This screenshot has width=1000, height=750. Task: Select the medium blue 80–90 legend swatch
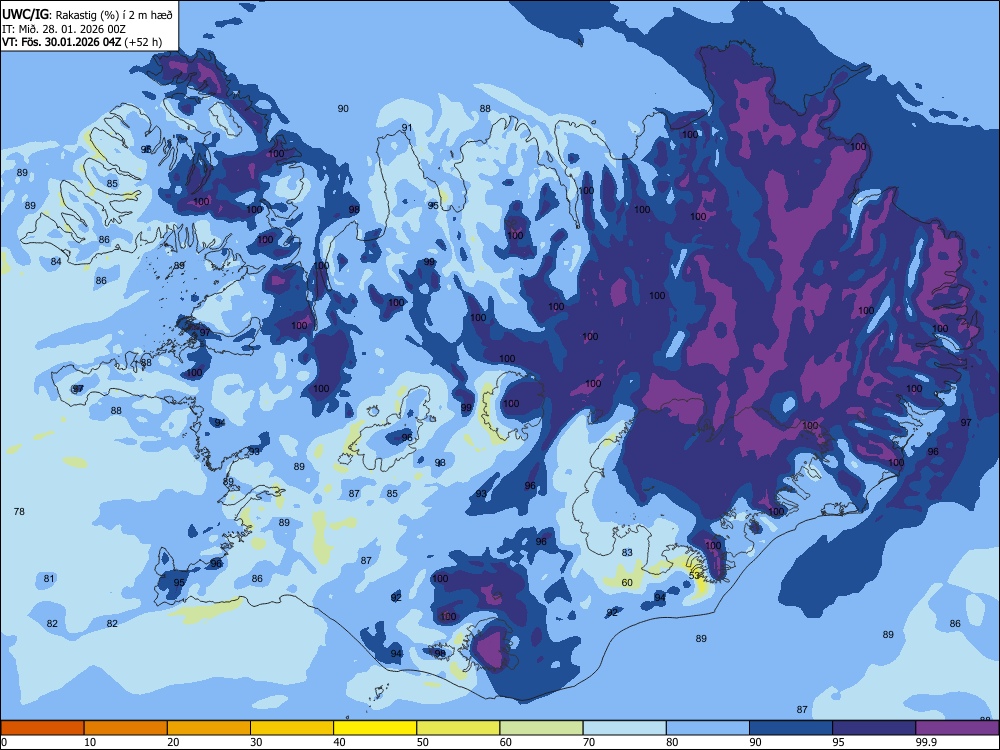tap(707, 728)
